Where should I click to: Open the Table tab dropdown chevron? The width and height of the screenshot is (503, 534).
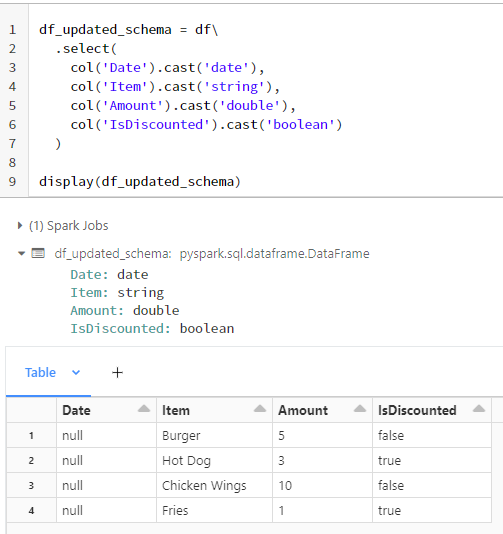click(x=76, y=372)
